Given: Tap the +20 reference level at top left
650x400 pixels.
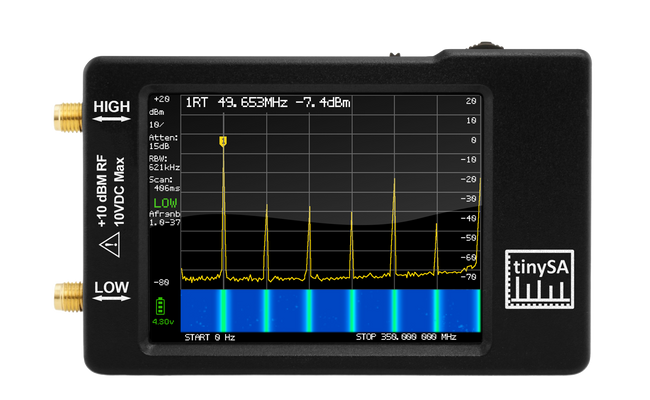Looking at the screenshot, I should point(160,100).
